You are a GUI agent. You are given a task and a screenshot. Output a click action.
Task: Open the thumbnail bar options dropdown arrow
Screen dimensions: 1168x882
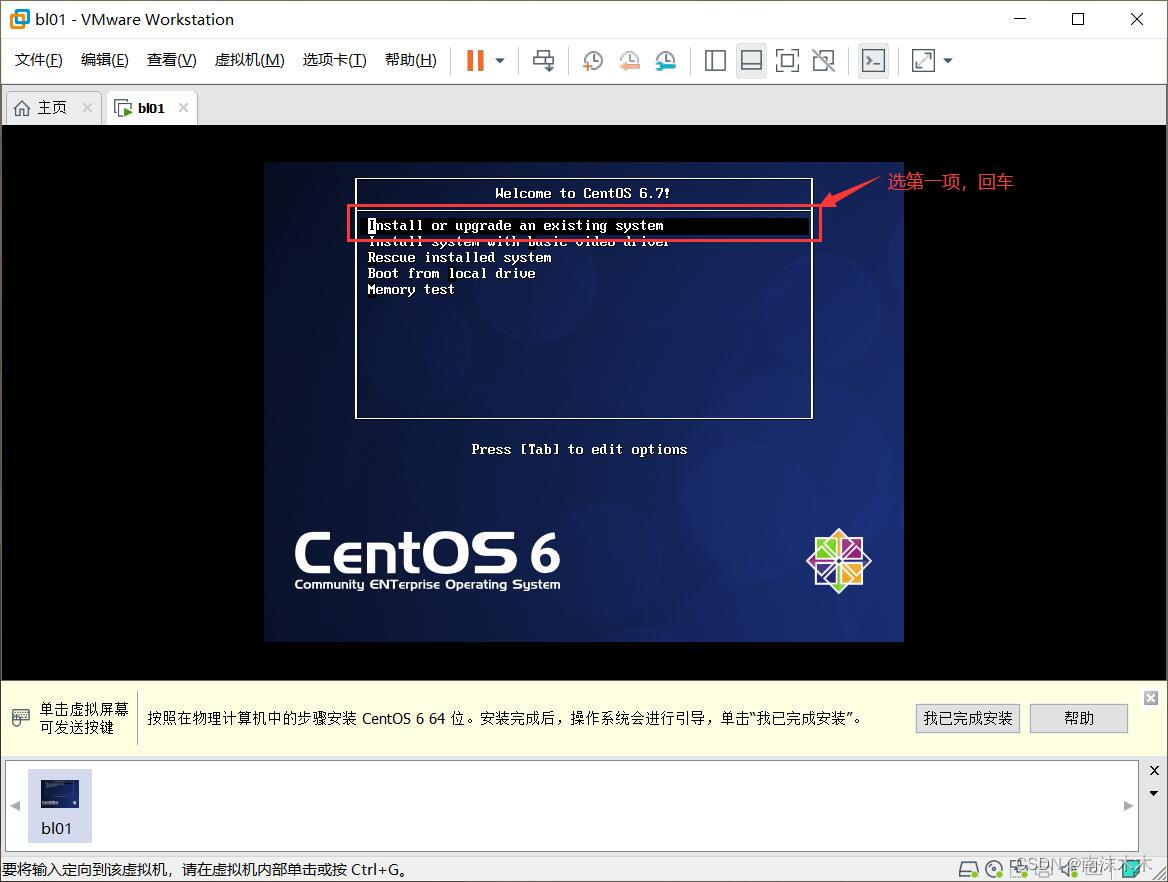[1154, 793]
